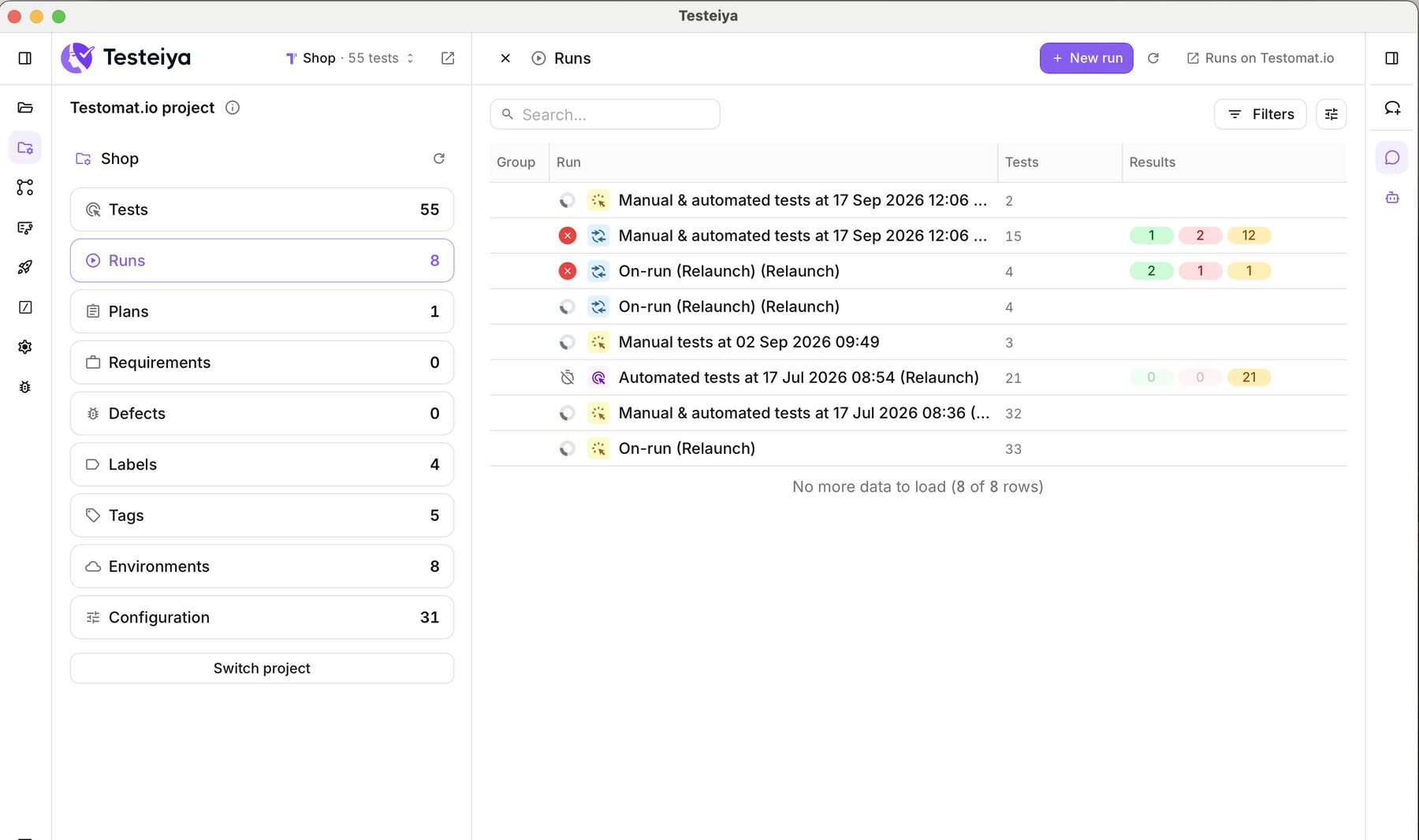
Task: Open the Tags section
Action: tap(262, 515)
